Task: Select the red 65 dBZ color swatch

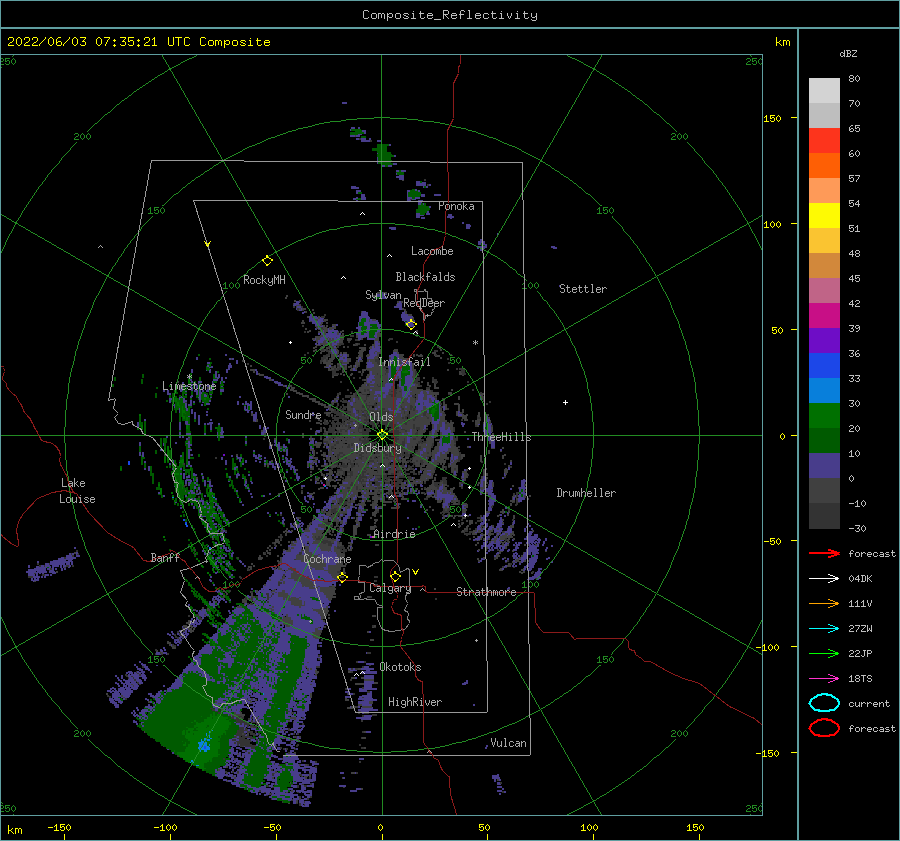Action: pyautogui.click(x=824, y=140)
